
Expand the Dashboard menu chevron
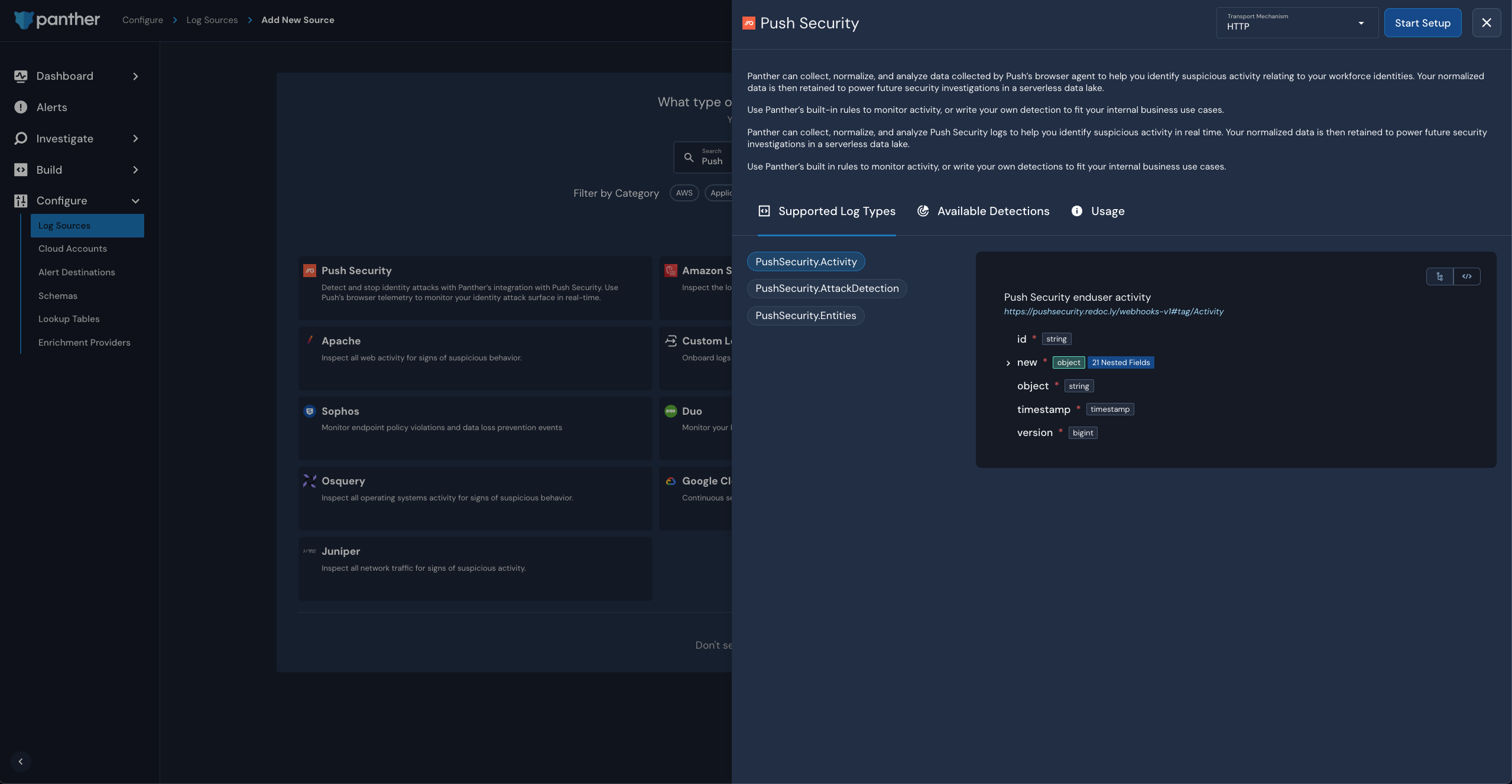tap(135, 76)
